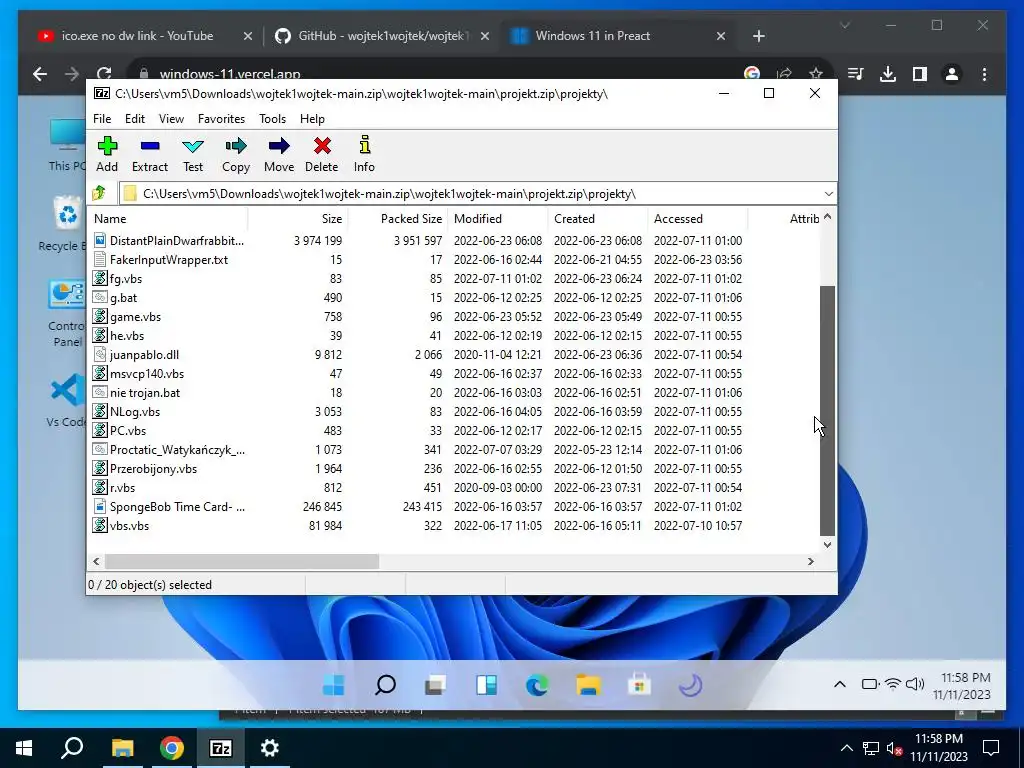The height and width of the screenshot is (768, 1024).
Task: Open the Chrome downloads icon
Action: click(x=888, y=74)
